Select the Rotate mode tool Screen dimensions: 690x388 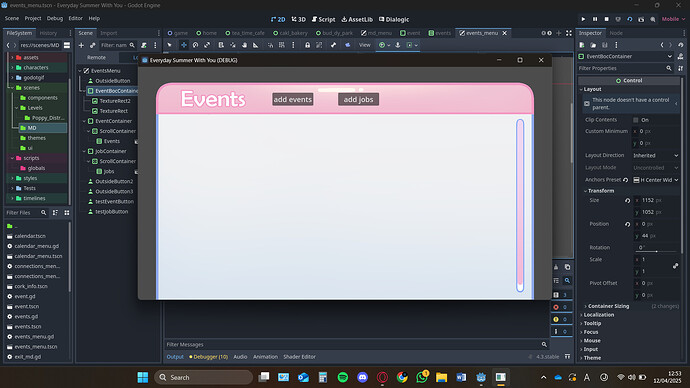click(x=195, y=45)
